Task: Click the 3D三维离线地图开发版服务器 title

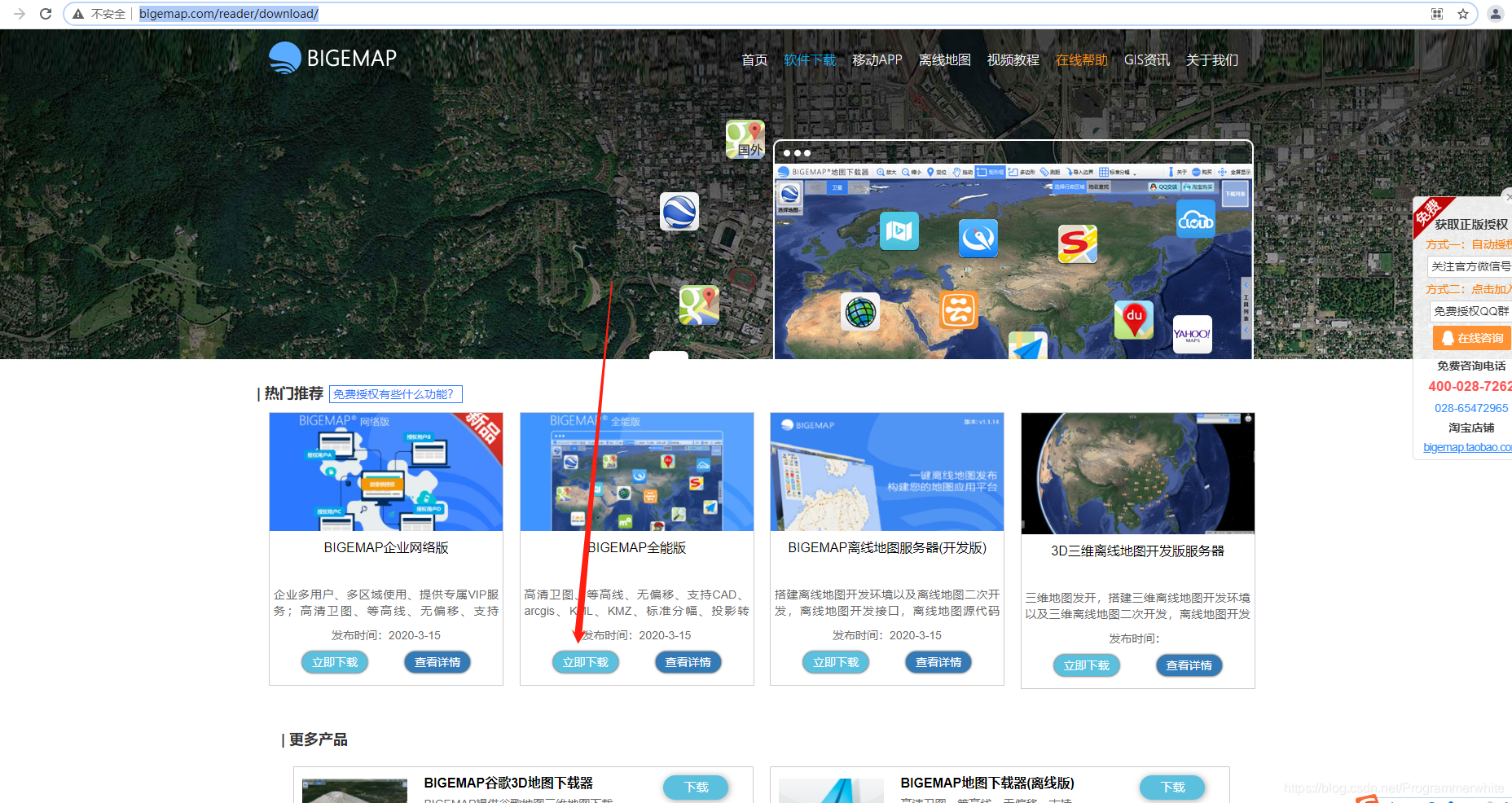Action: (1138, 551)
